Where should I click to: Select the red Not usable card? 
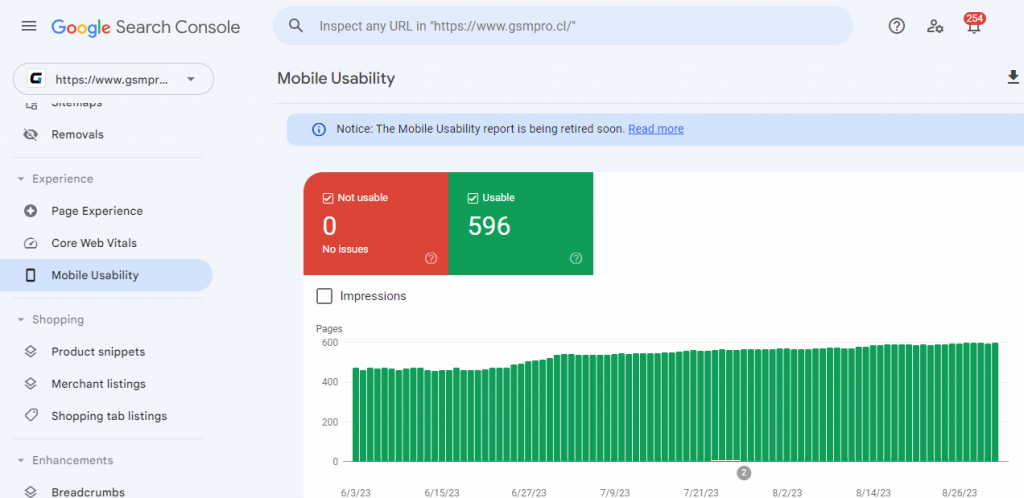376,223
